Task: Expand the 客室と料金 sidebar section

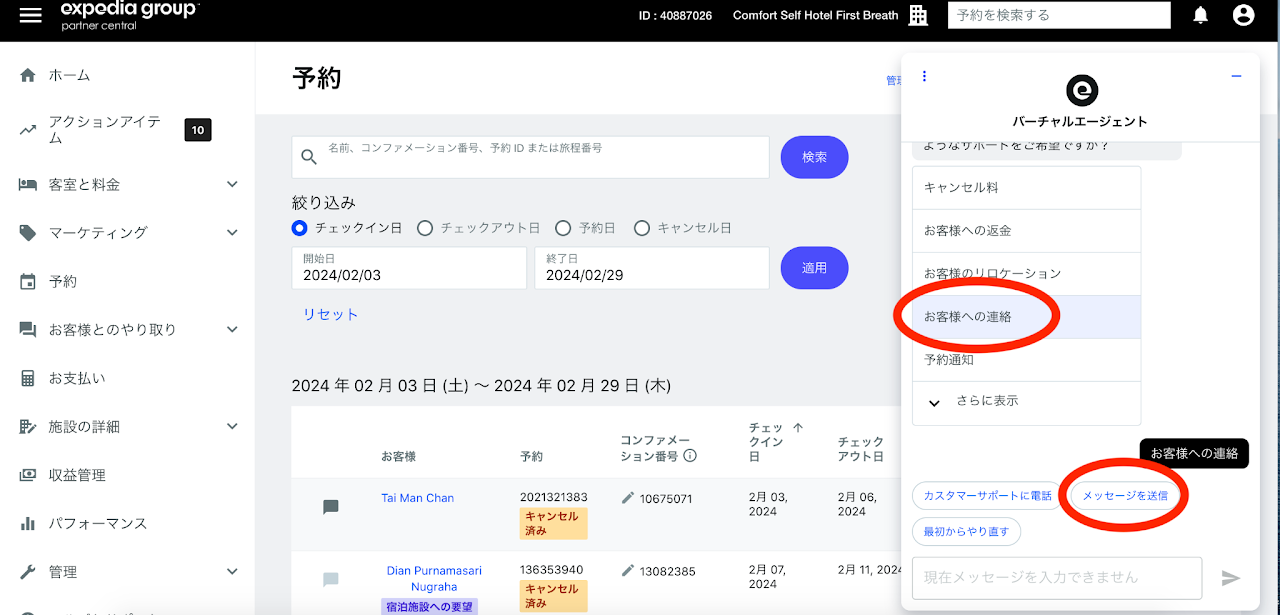Action: 232,184
